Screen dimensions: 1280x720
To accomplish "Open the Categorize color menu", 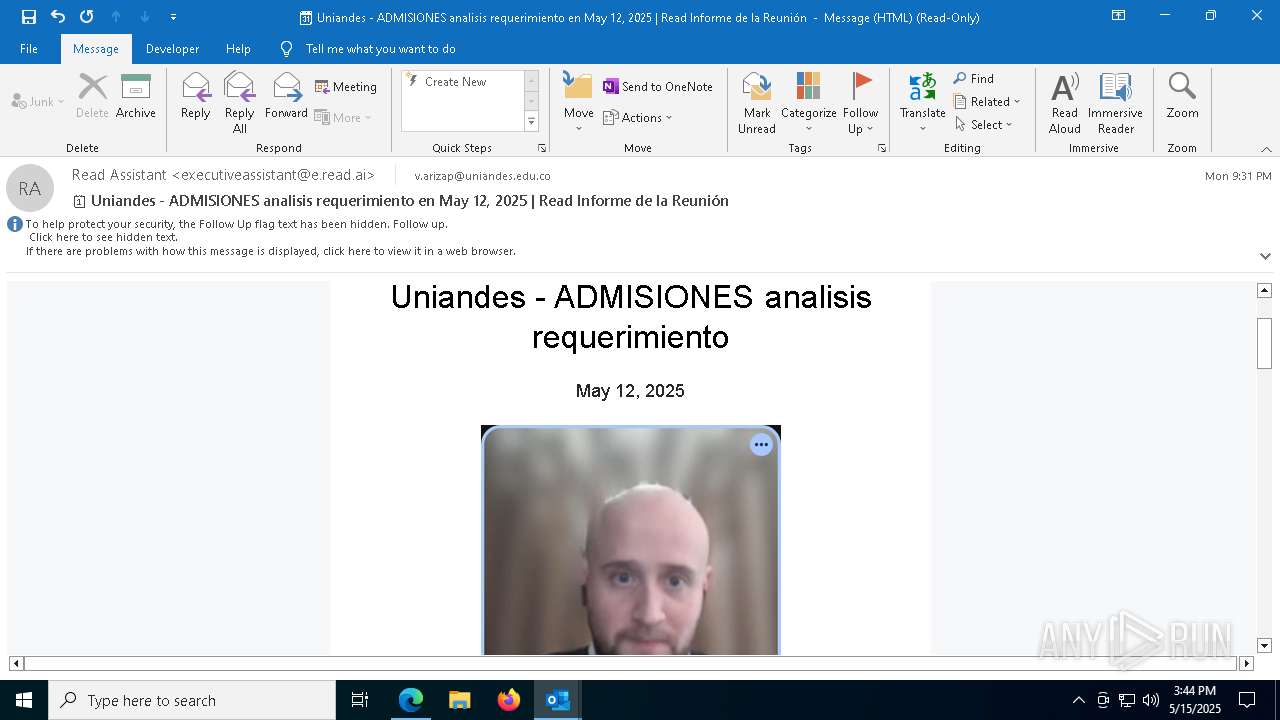I will tap(809, 102).
